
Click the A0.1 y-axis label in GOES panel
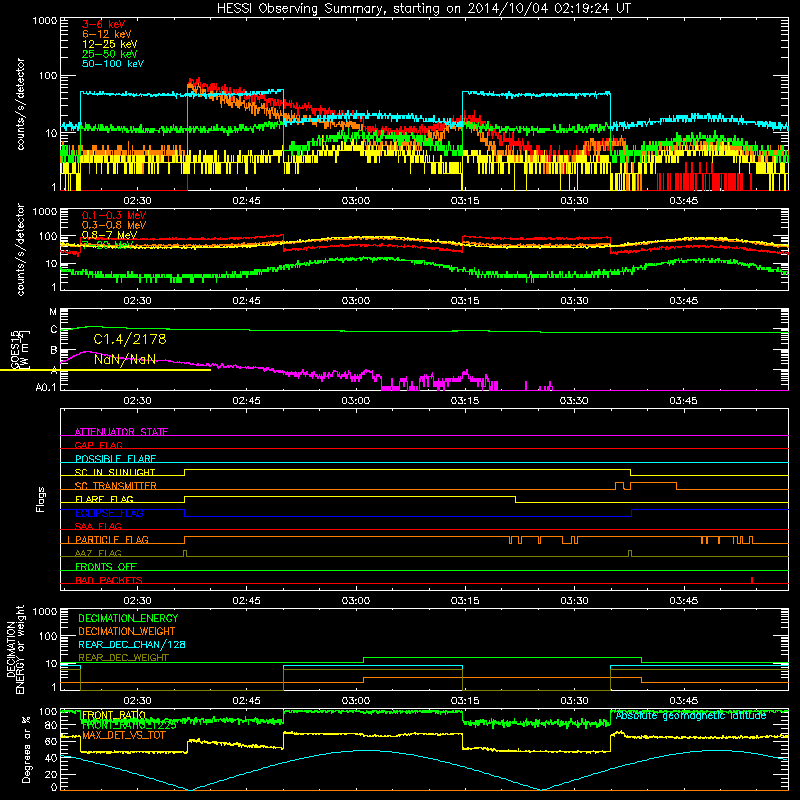coord(46,388)
